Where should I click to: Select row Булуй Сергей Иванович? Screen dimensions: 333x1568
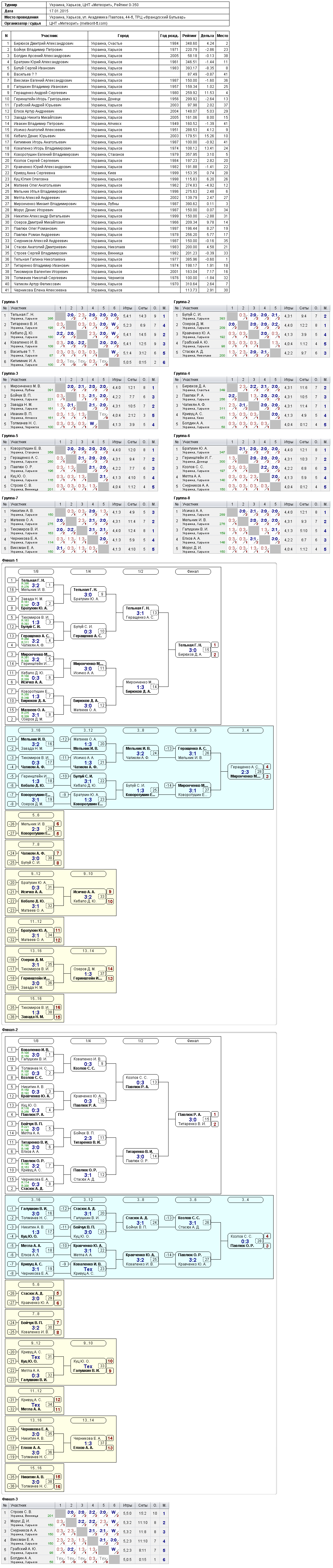116,68
